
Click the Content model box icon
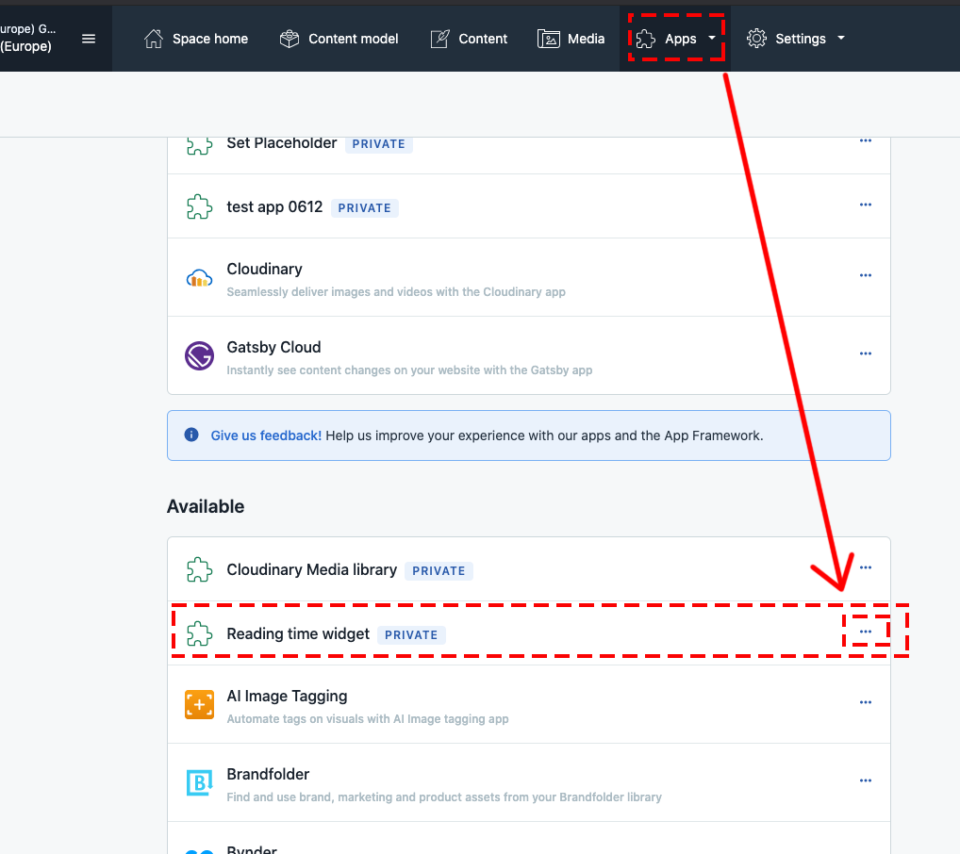290,39
